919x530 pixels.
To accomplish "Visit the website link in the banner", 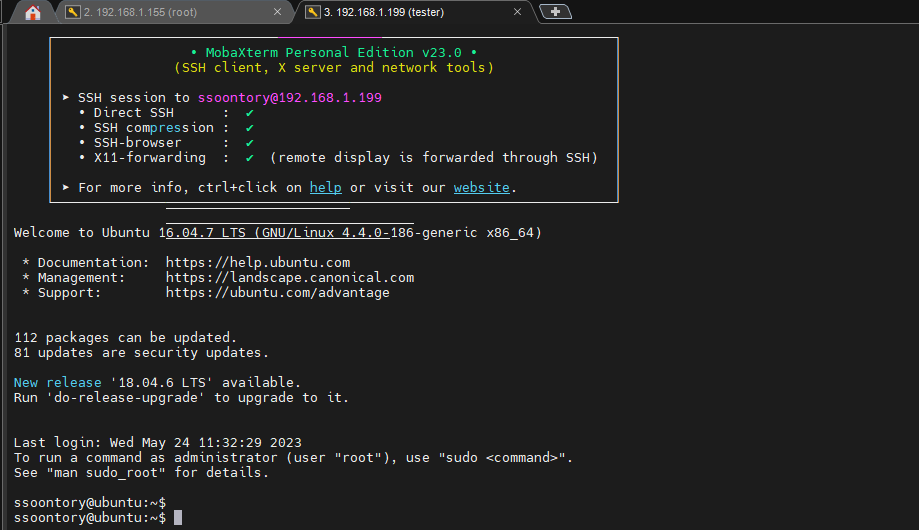I will pos(482,188).
